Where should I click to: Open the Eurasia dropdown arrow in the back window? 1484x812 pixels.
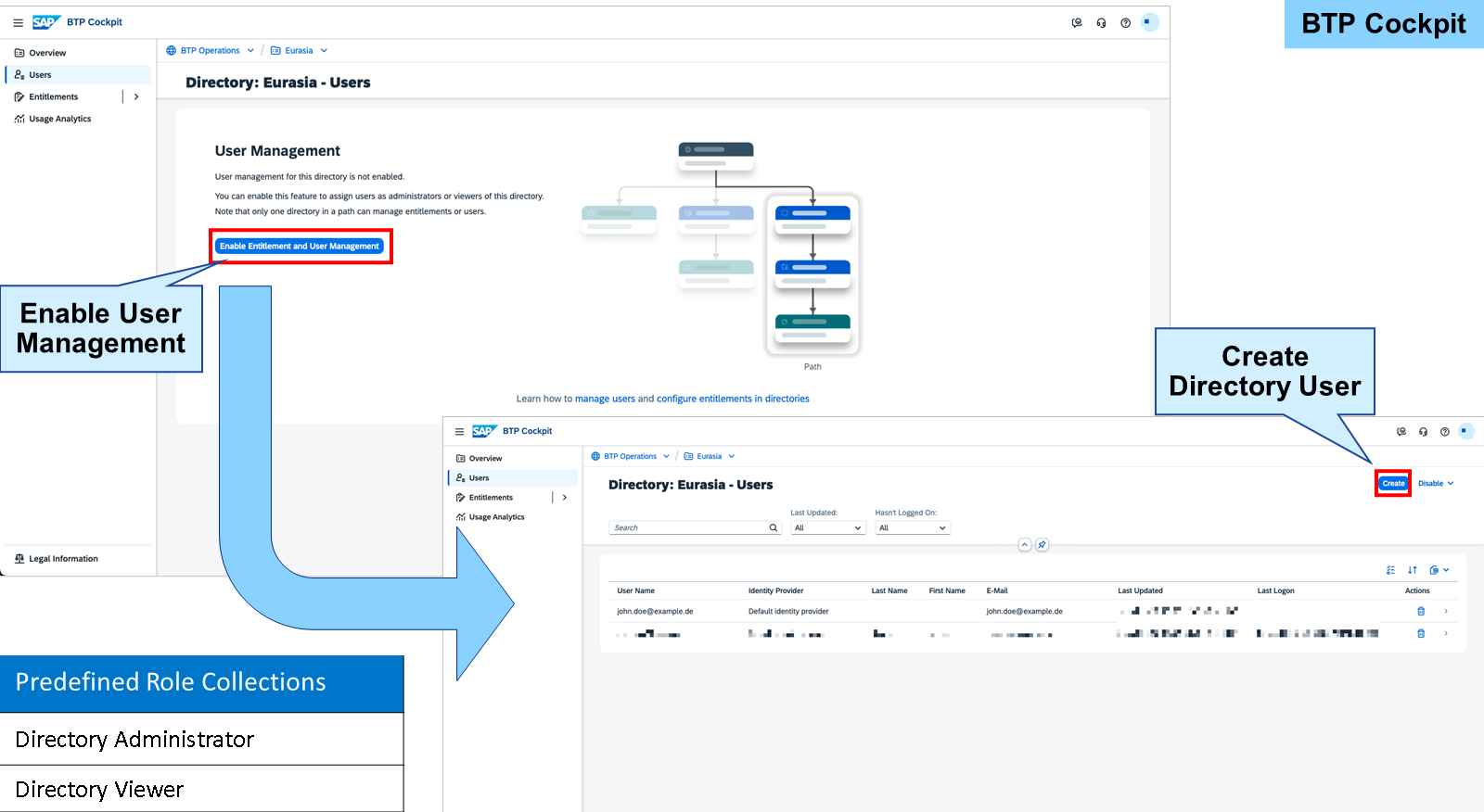coord(324,51)
